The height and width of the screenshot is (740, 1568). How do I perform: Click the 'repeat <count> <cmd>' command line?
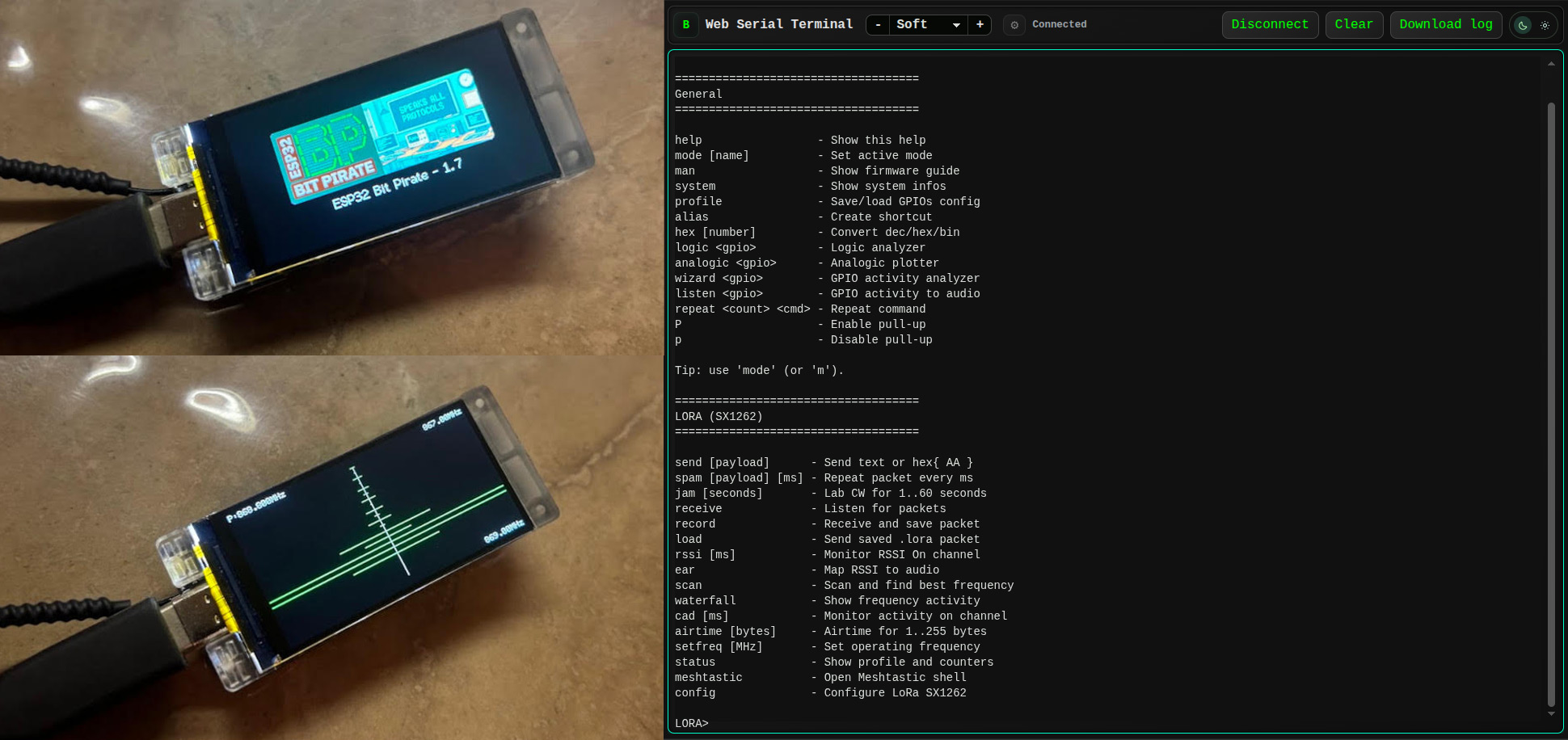[800, 309]
